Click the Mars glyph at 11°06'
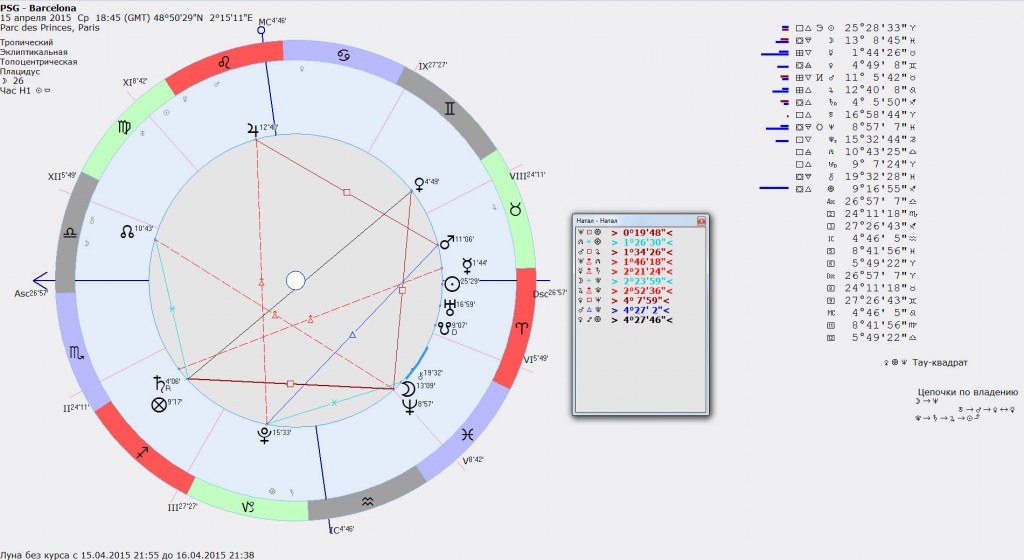 (x=447, y=243)
